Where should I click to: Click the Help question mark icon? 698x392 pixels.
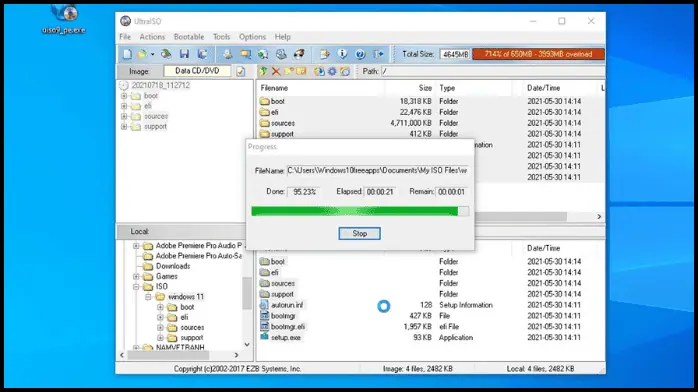point(360,54)
